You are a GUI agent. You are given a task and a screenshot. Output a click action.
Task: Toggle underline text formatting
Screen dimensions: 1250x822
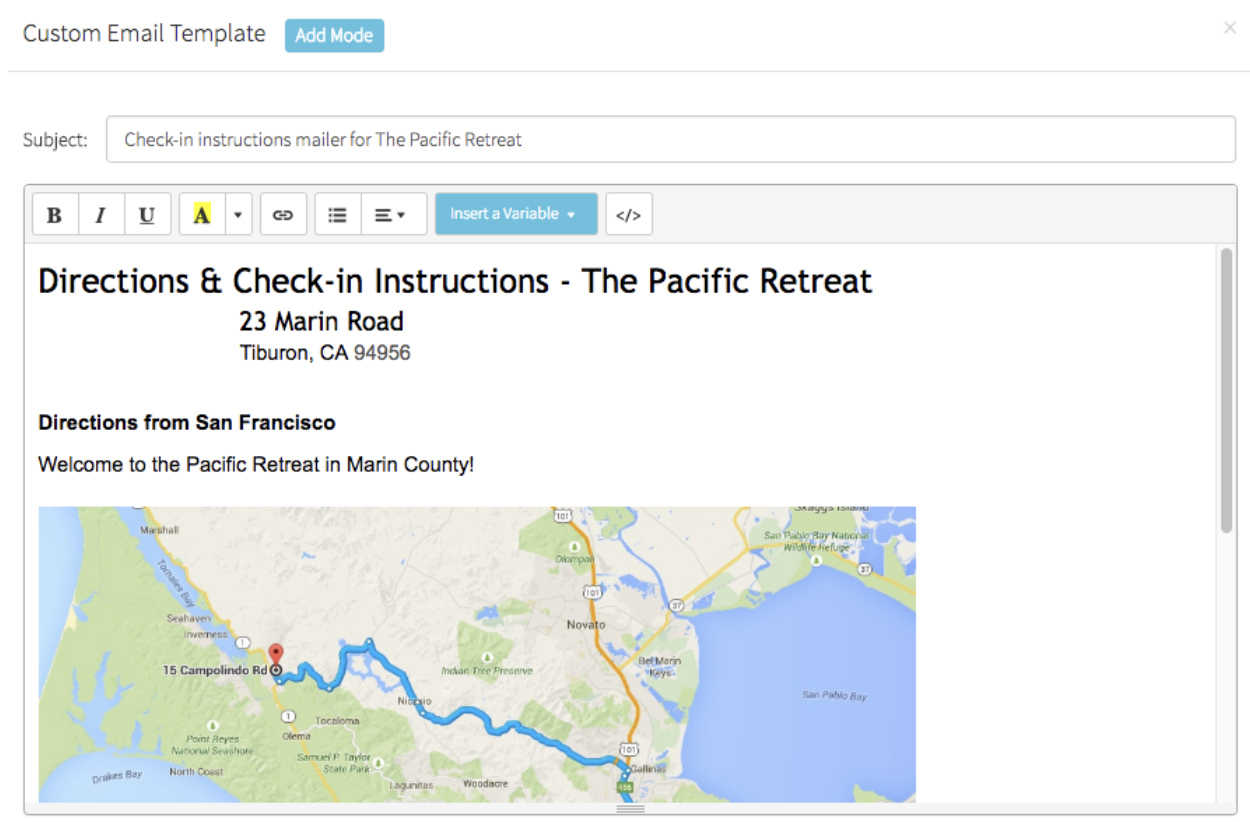point(147,215)
